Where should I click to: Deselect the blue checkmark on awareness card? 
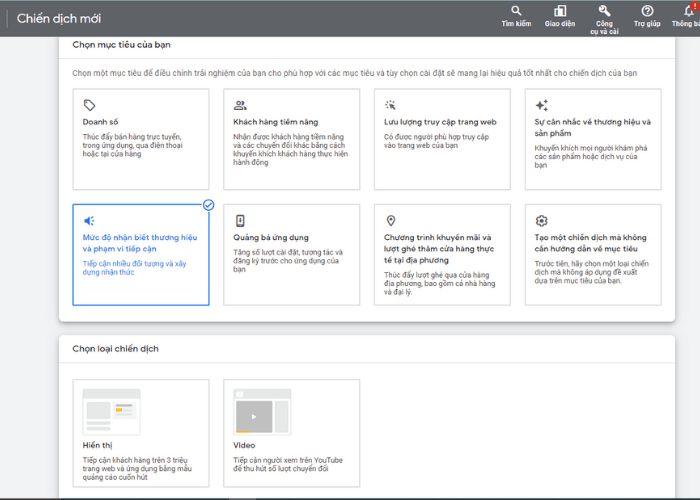point(208,205)
